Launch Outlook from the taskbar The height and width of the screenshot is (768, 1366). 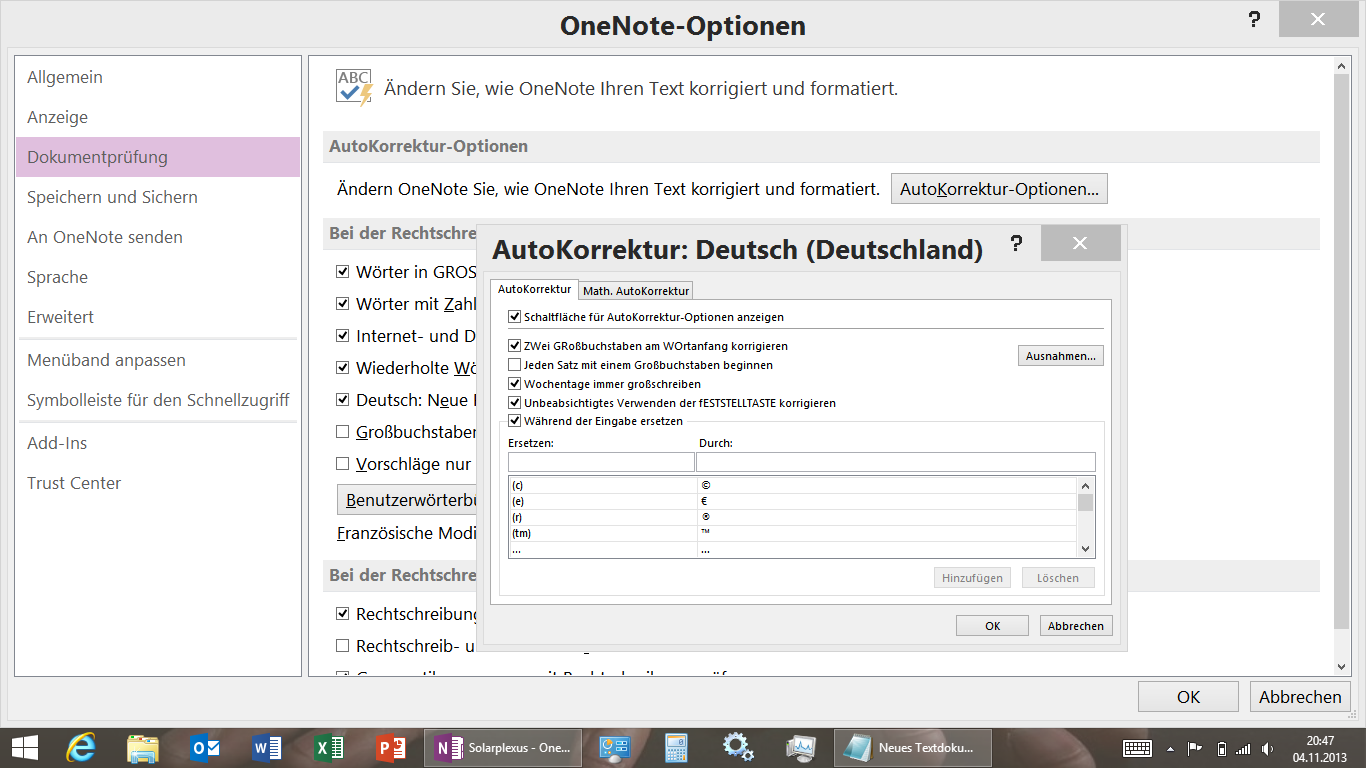205,747
